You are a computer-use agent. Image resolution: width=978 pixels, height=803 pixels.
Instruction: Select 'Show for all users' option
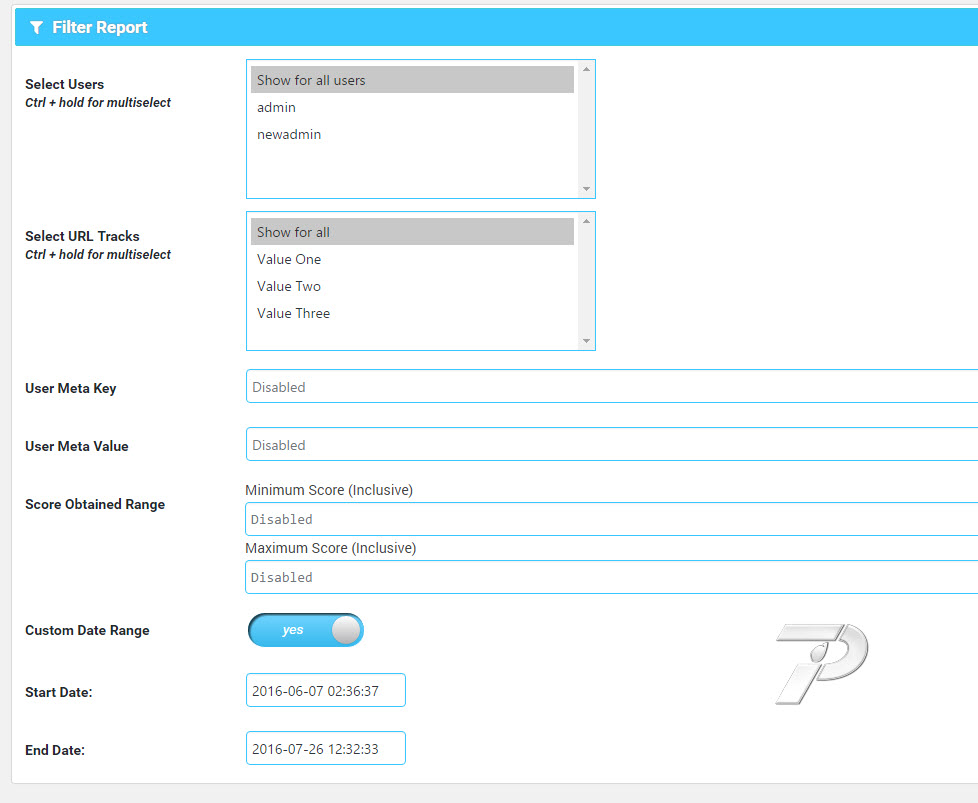pyautogui.click(x=412, y=80)
